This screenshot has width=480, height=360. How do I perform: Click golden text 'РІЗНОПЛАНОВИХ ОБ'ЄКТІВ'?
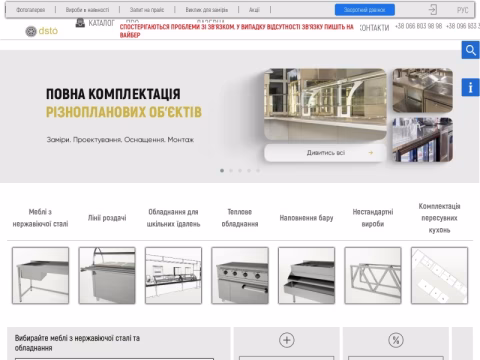(124, 112)
